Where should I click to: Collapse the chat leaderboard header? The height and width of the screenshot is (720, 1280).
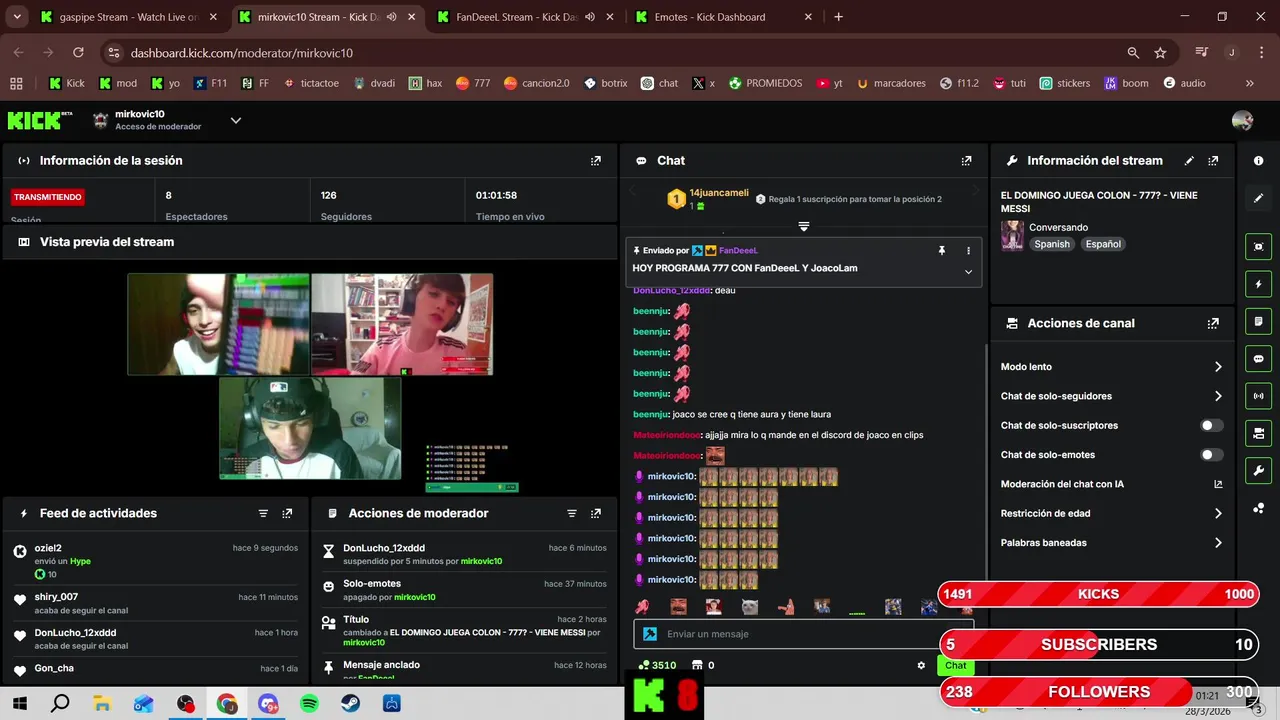(x=804, y=227)
